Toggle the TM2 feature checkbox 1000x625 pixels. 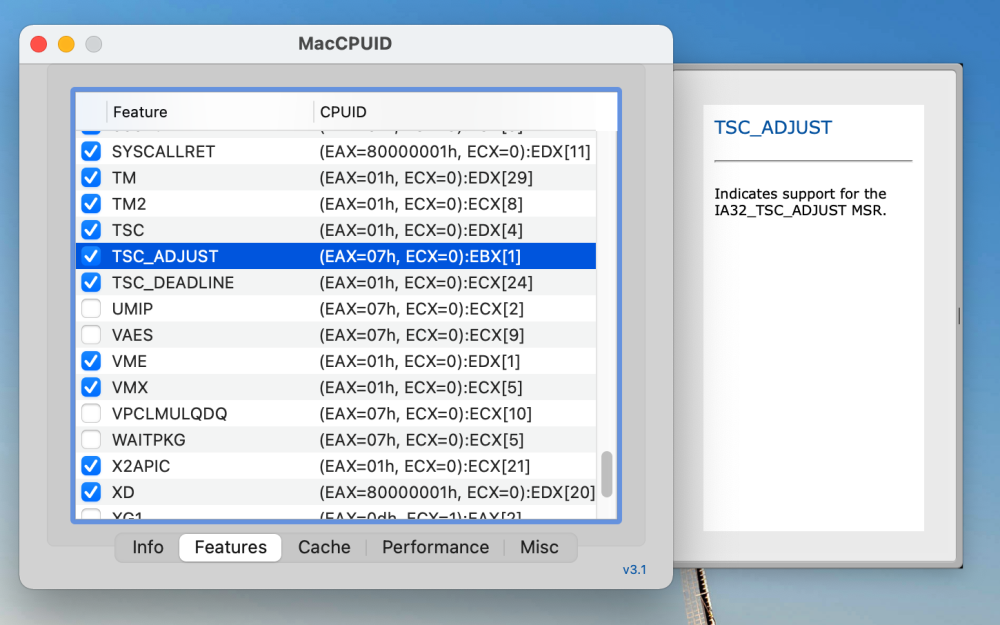91,203
